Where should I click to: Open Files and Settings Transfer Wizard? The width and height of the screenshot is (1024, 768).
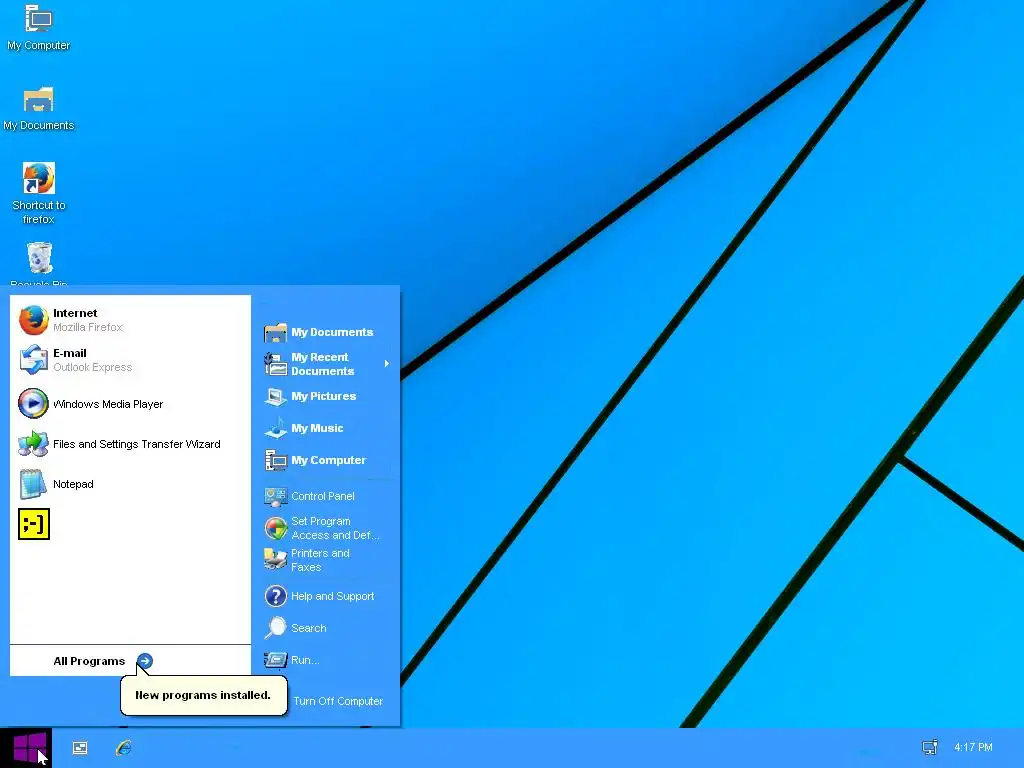pyautogui.click(x=131, y=444)
